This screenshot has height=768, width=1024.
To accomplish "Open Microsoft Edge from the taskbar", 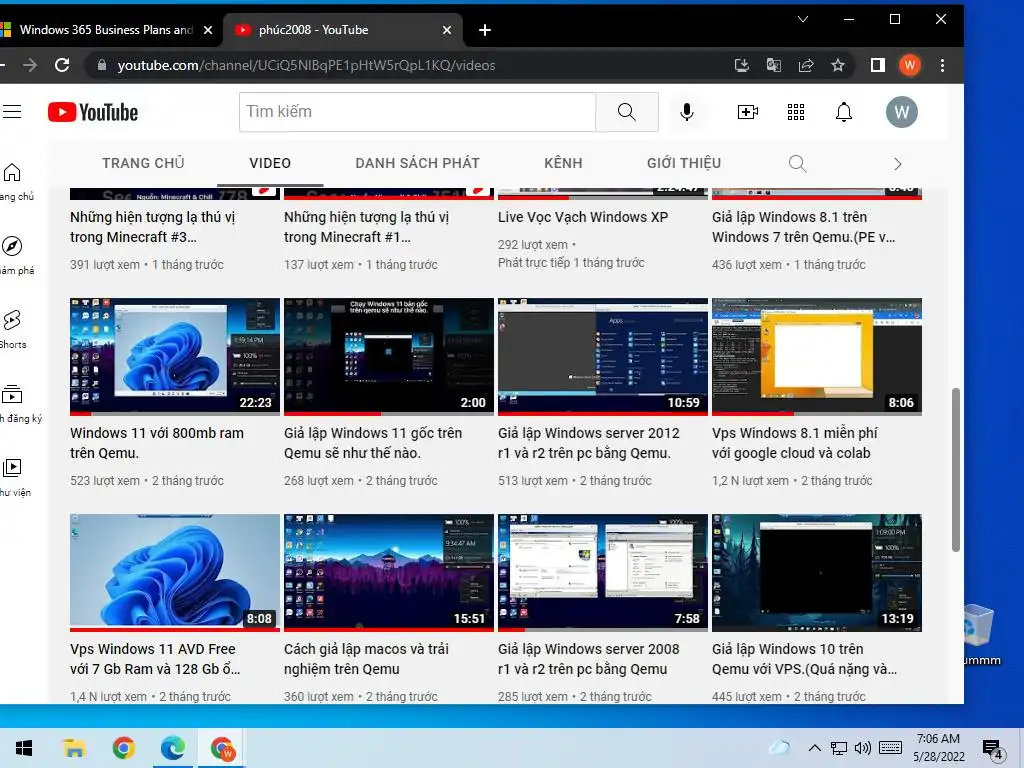I will (172, 748).
